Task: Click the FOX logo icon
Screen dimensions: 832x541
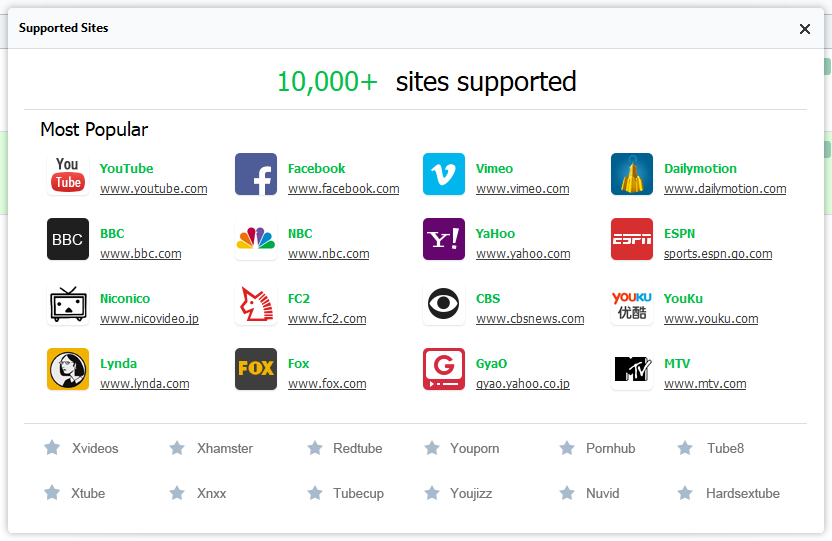Action: [256, 369]
